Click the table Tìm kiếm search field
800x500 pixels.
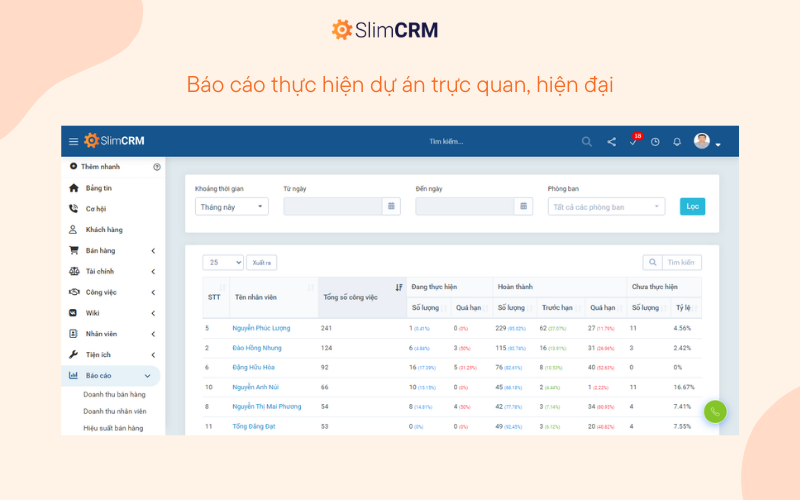[x=682, y=262]
